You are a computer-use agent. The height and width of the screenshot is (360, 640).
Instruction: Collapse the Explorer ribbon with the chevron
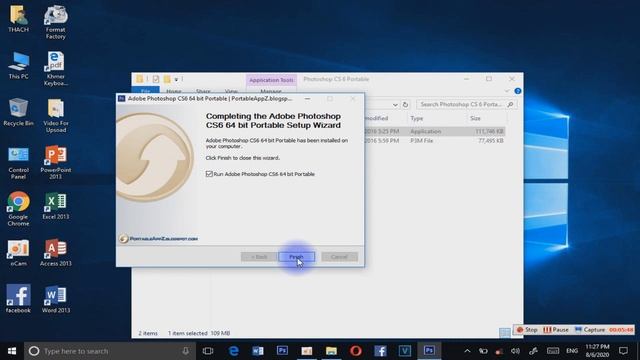pos(507,91)
